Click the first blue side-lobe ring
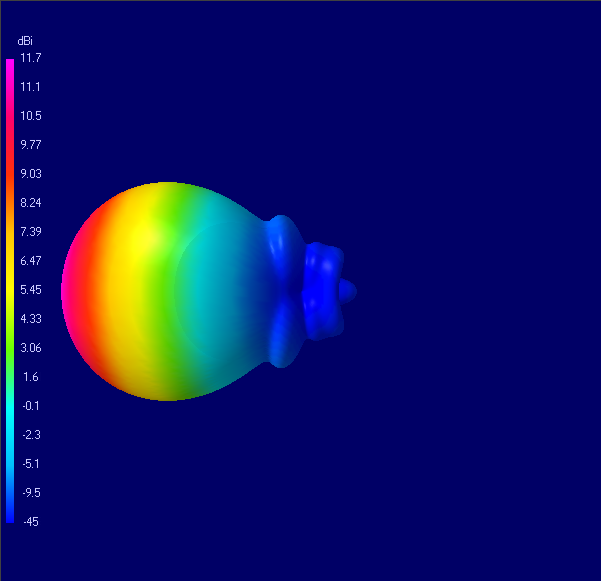Image resolution: width=601 pixels, height=581 pixels. pyautogui.click(x=284, y=291)
